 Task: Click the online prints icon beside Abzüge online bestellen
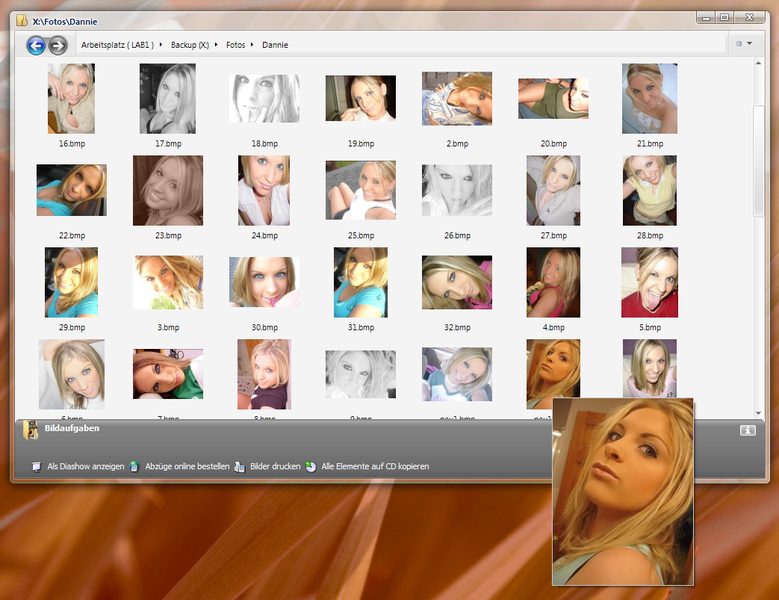coord(134,466)
